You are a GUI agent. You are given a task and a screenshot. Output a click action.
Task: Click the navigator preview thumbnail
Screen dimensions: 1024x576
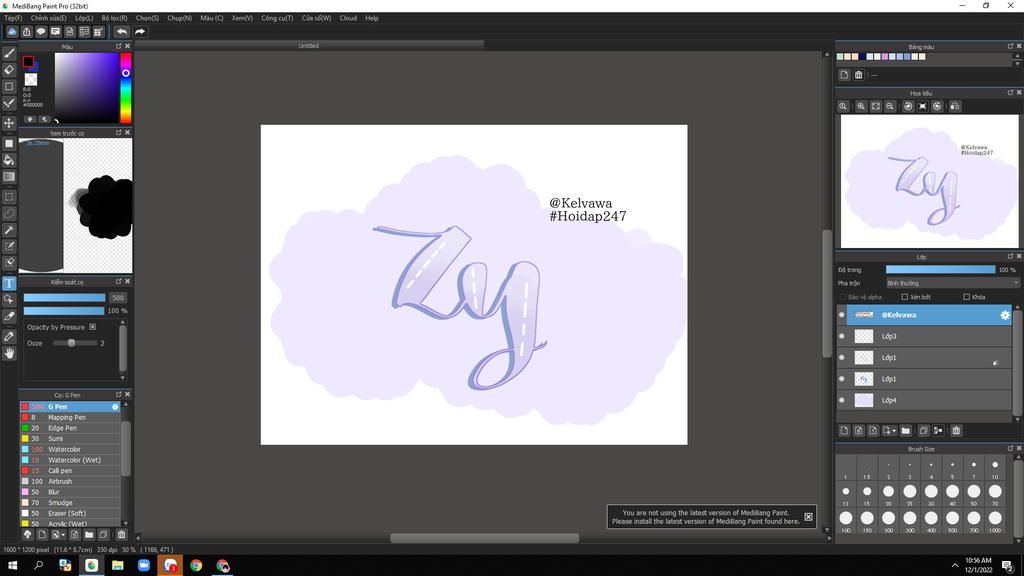tap(929, 182)
